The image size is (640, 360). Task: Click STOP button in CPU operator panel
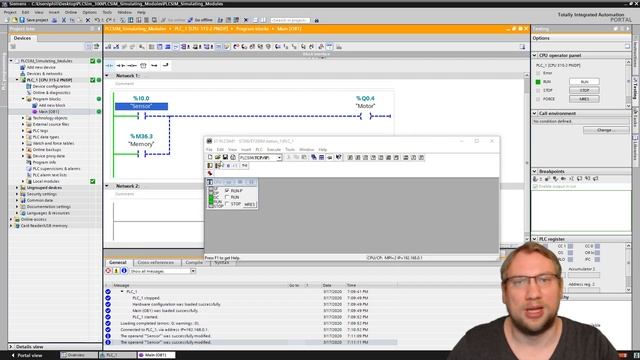tap(584, 90)
